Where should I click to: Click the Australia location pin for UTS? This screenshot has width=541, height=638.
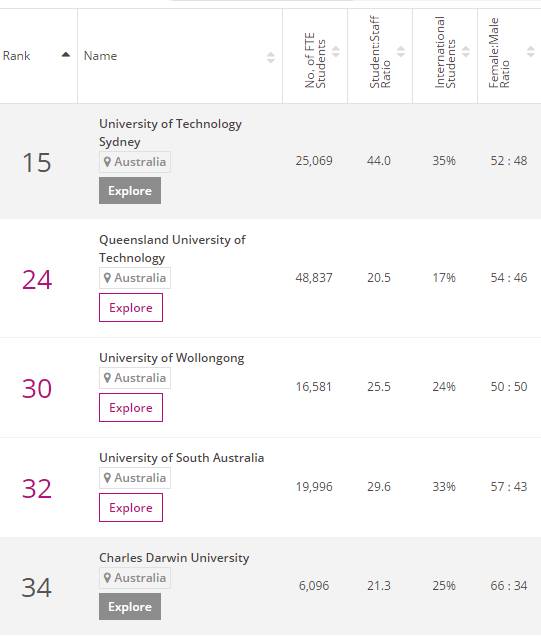[107, 162]
